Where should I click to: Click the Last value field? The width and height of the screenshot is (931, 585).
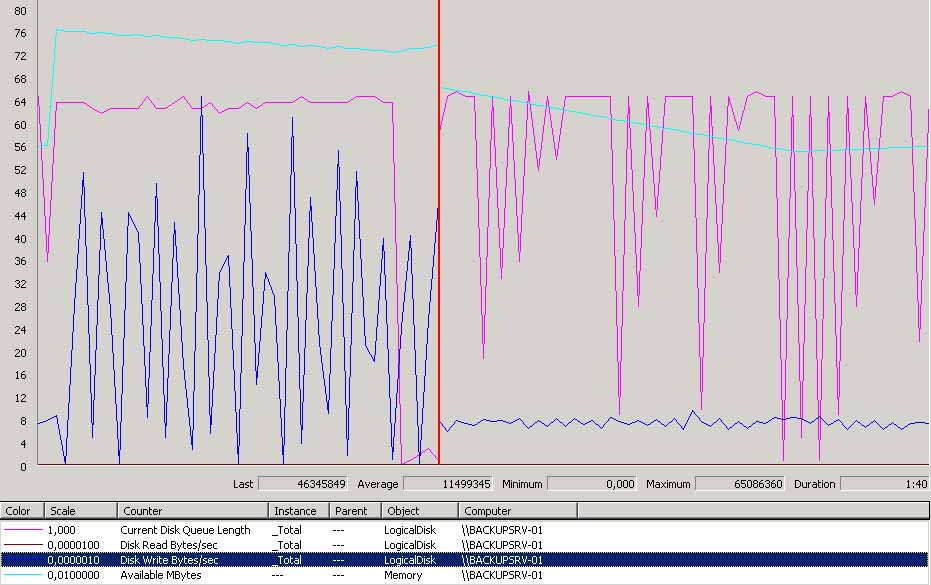point(303,484)
